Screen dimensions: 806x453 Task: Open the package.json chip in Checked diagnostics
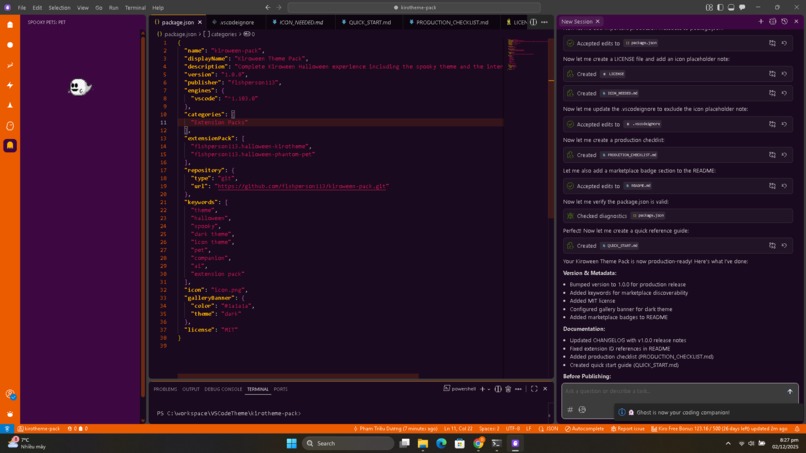coord(648,216)
